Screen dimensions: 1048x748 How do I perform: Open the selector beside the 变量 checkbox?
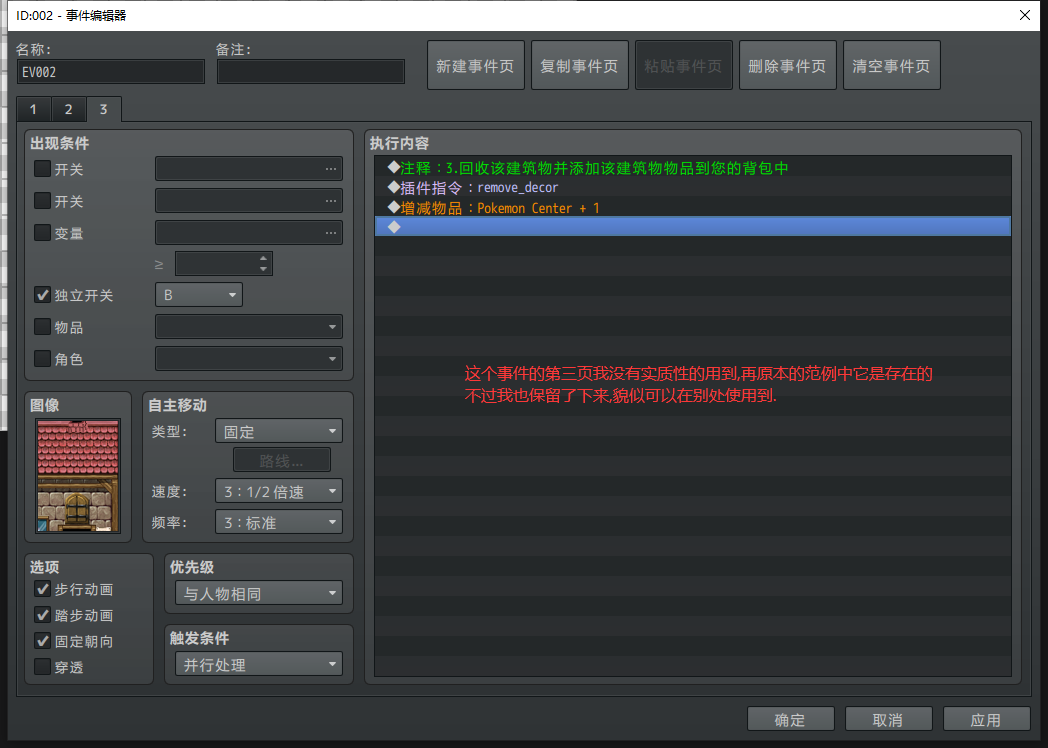[249, 233]
